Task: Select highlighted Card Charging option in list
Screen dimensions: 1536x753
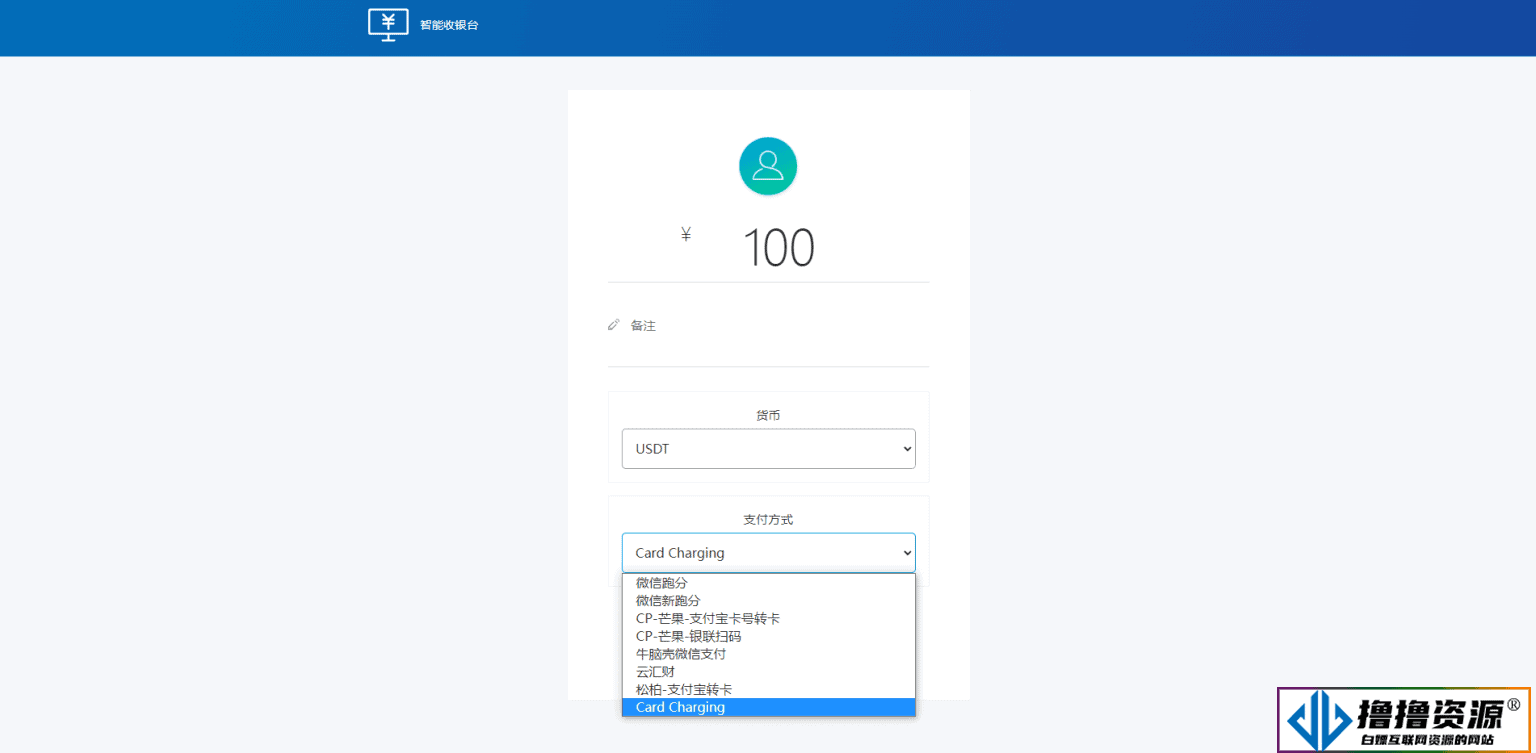Action: click(x=768, y=707)
